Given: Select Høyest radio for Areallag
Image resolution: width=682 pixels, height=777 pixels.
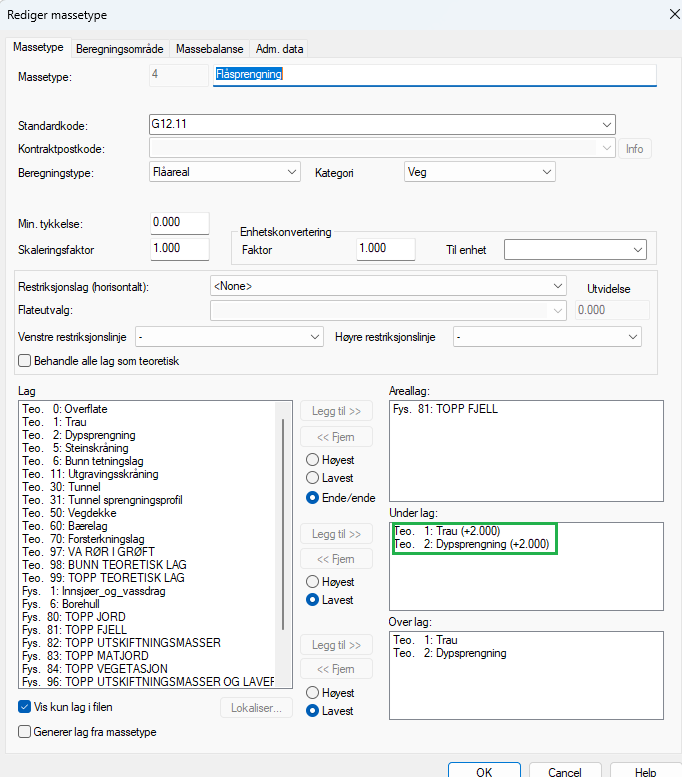Looking at the screenshot, I should click(x=312, y=460).
